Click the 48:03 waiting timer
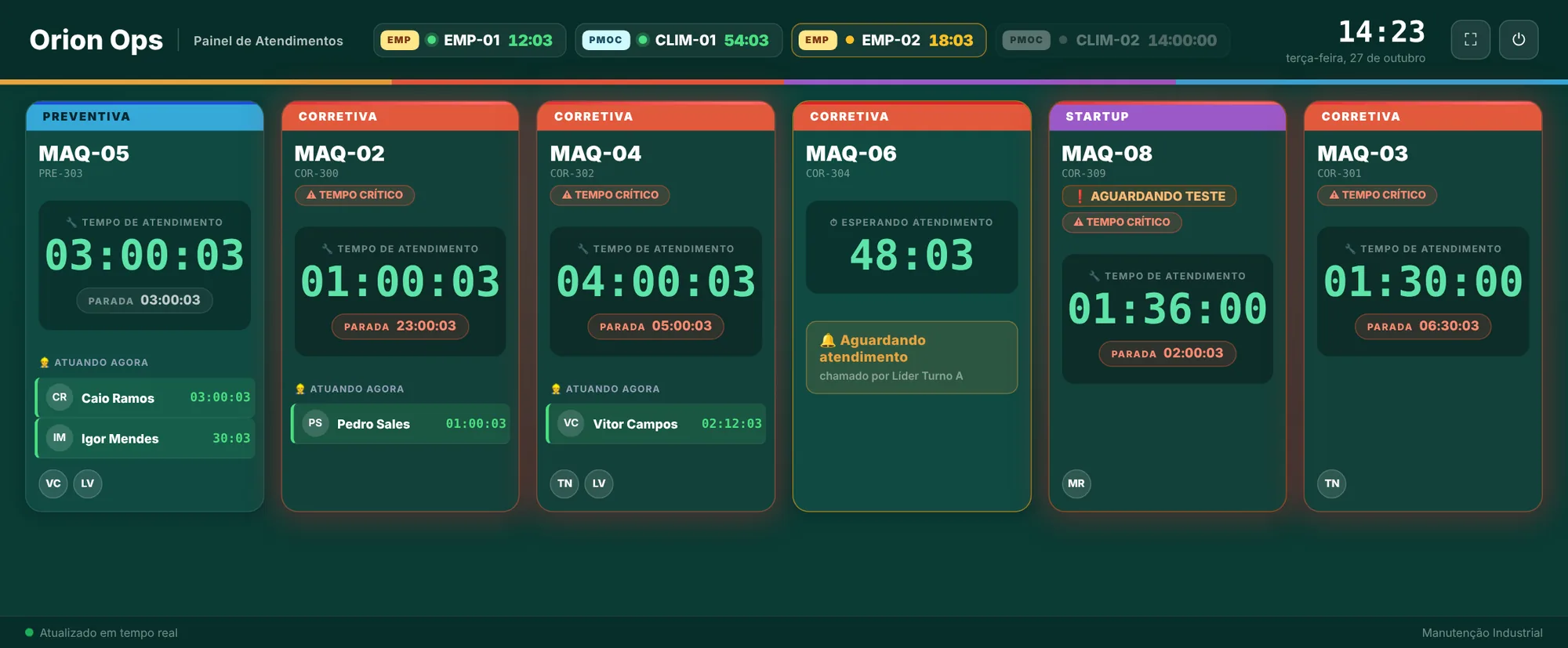 [x=912, y=255]
